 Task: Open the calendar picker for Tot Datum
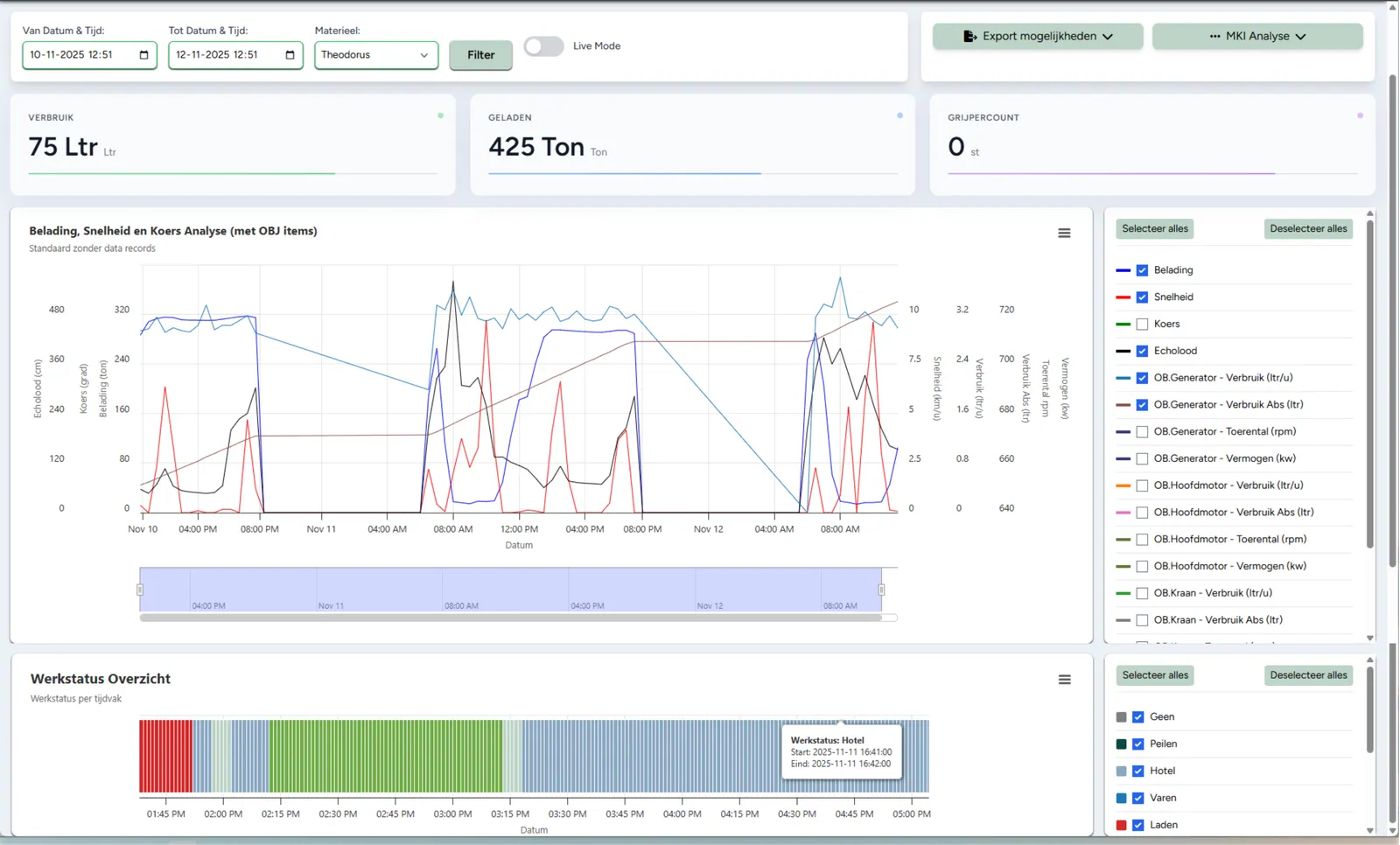pyautogui.click(x=290, y=55)
